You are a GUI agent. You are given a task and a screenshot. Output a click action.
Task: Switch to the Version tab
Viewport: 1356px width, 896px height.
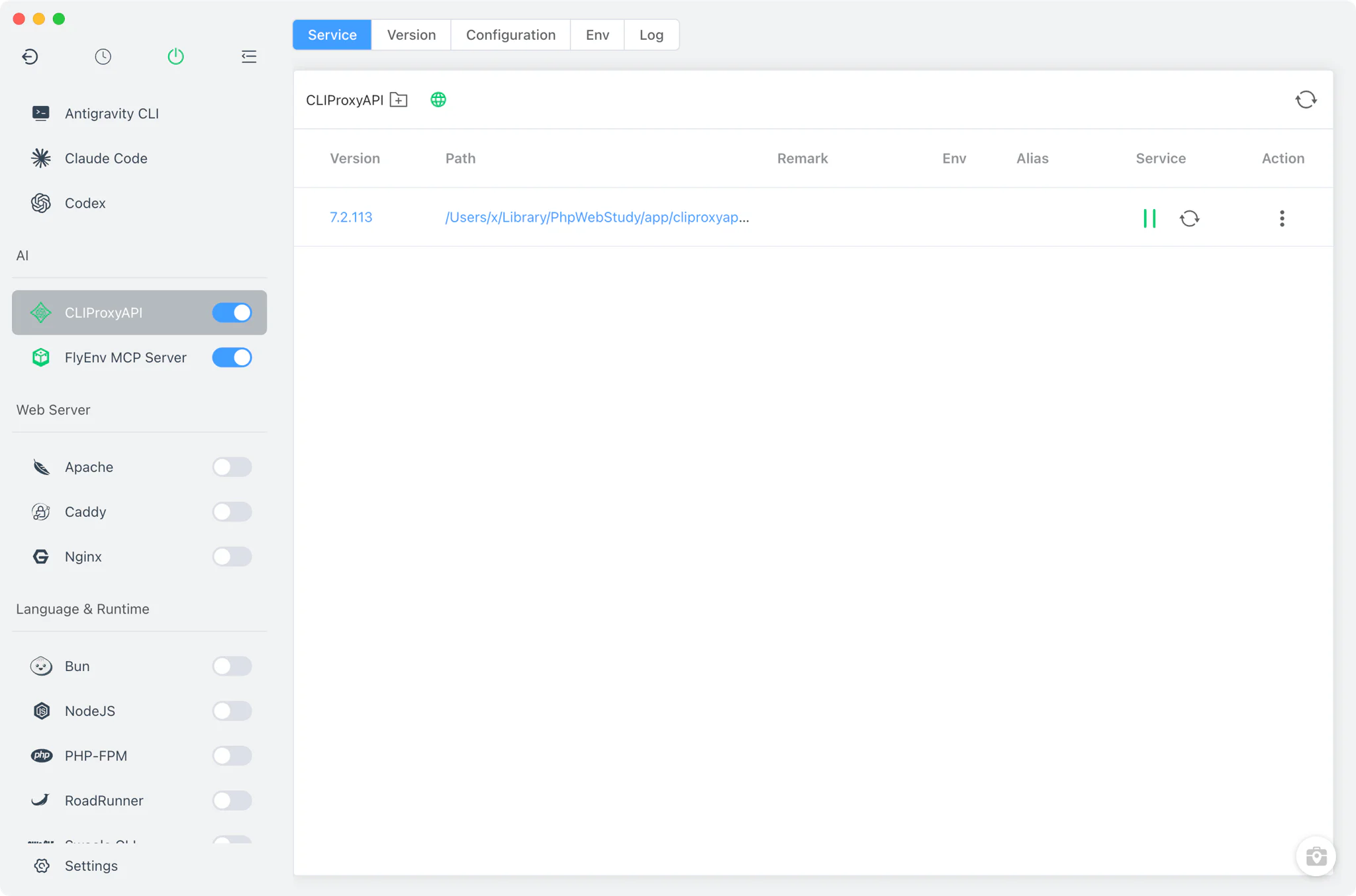click(x=411, y=34)
